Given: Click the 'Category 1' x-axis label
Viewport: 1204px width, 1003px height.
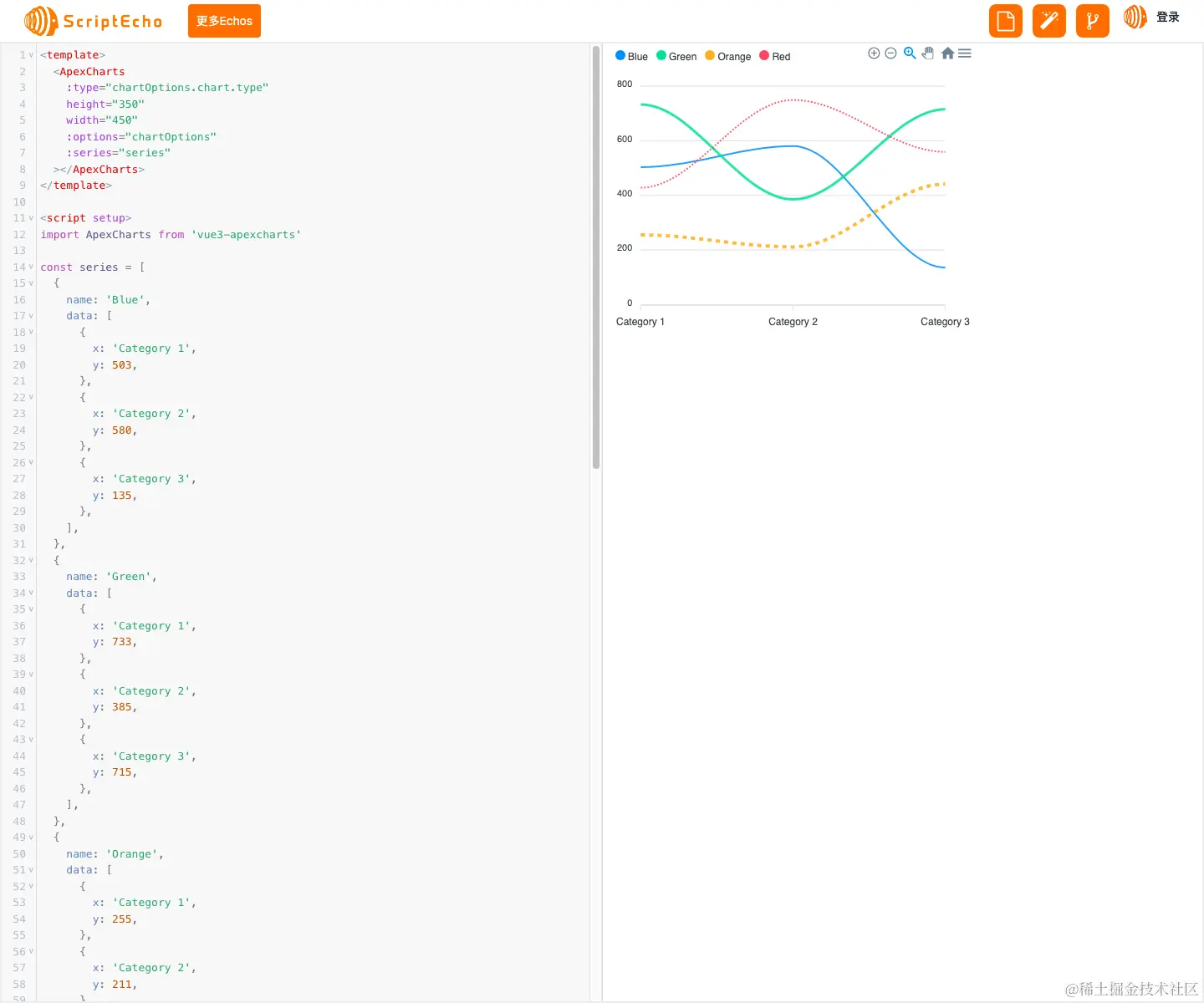Looking at the screenshot, I should click(640, 322).
